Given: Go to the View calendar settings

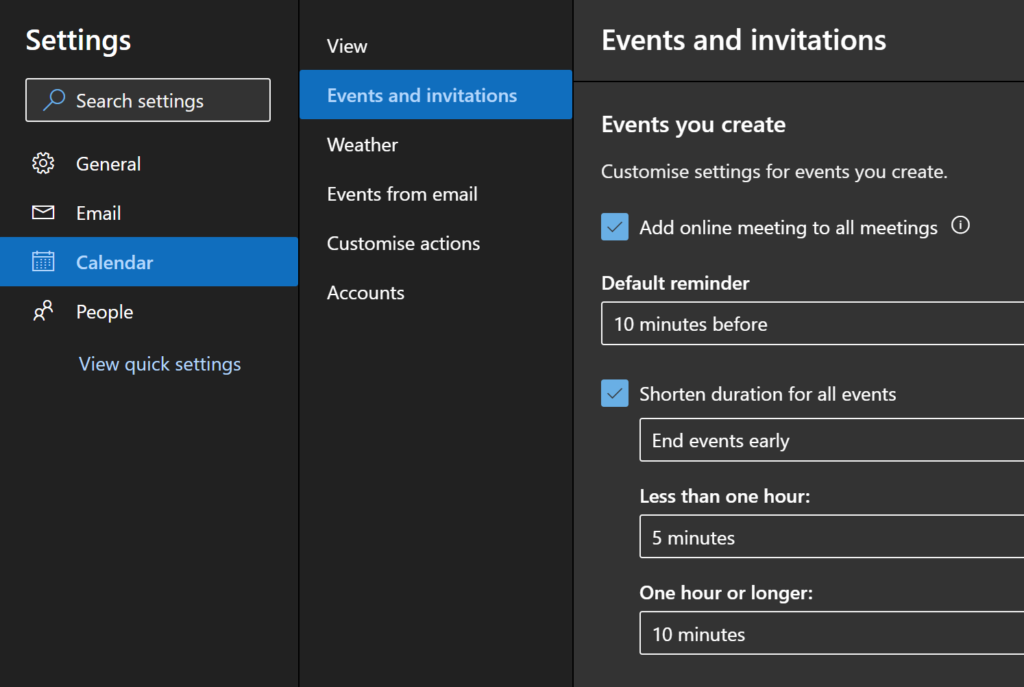Looking at the screenshot, I should click(x=436, y=46).
